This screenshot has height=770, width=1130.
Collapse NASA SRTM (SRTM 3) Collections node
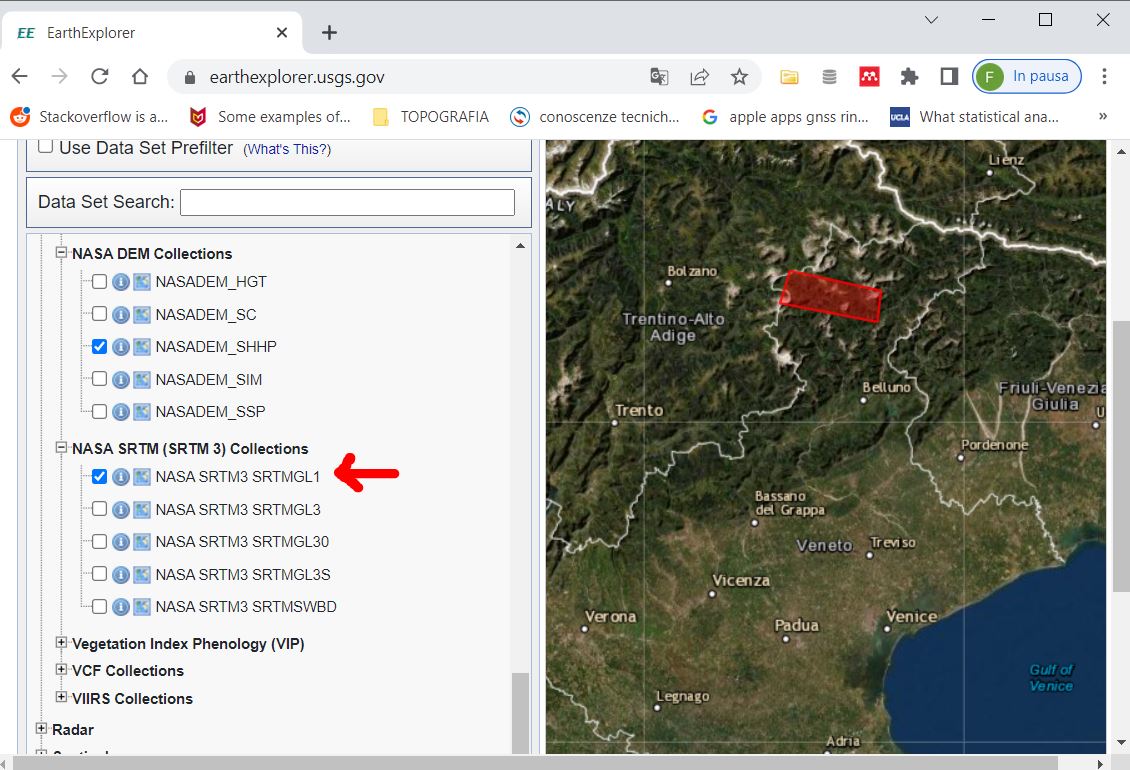coord(61,448)
